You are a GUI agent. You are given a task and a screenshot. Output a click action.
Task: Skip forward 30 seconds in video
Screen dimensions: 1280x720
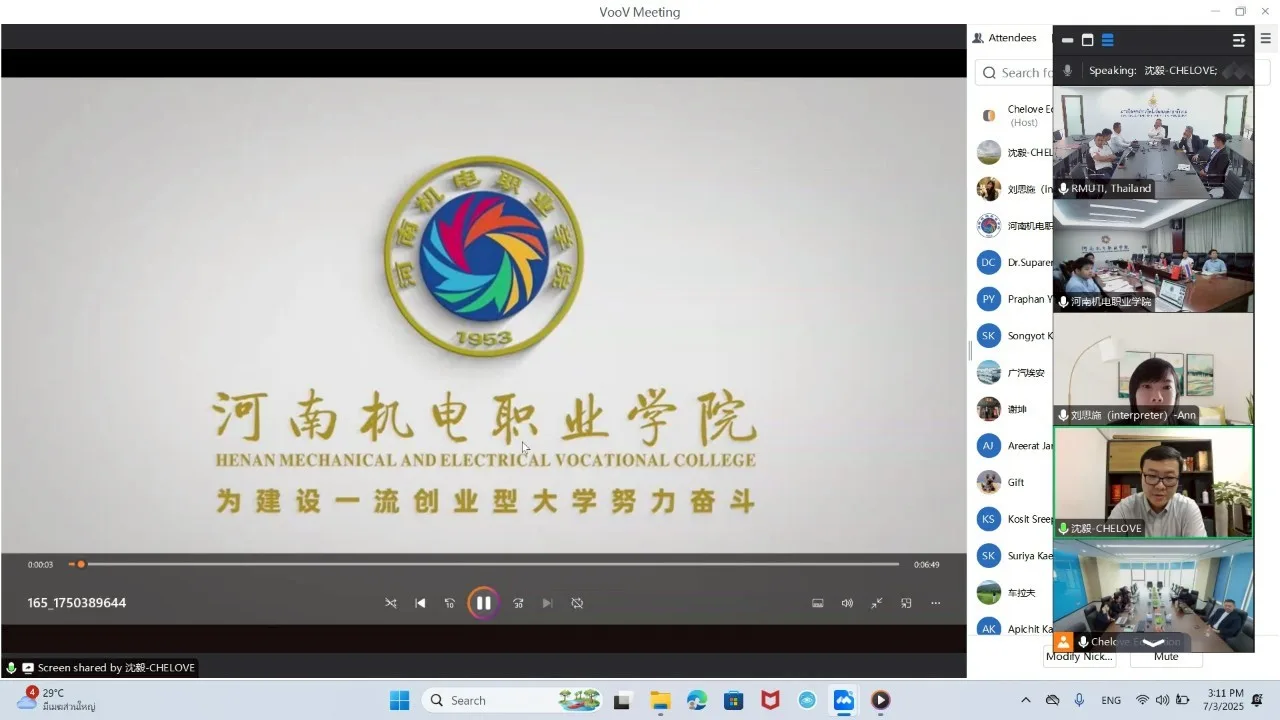(518, 603)
